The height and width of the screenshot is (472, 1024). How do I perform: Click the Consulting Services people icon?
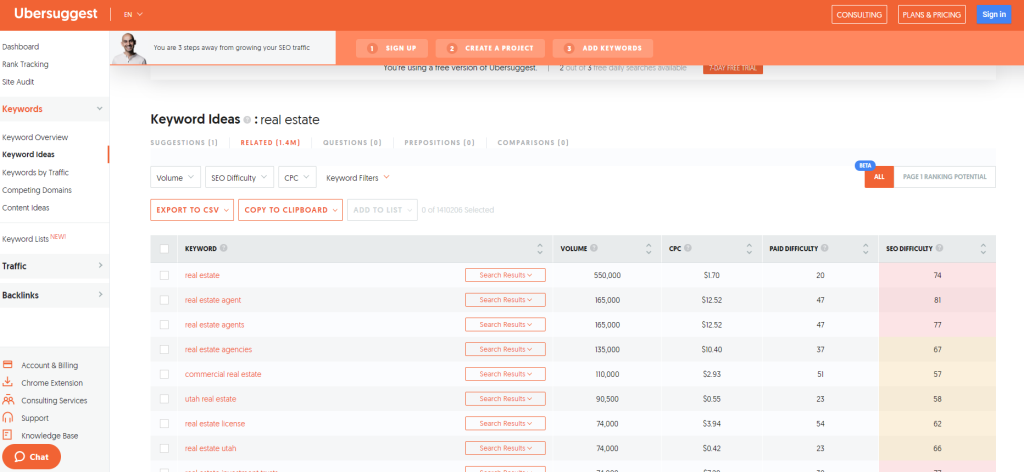pos(8,400)
